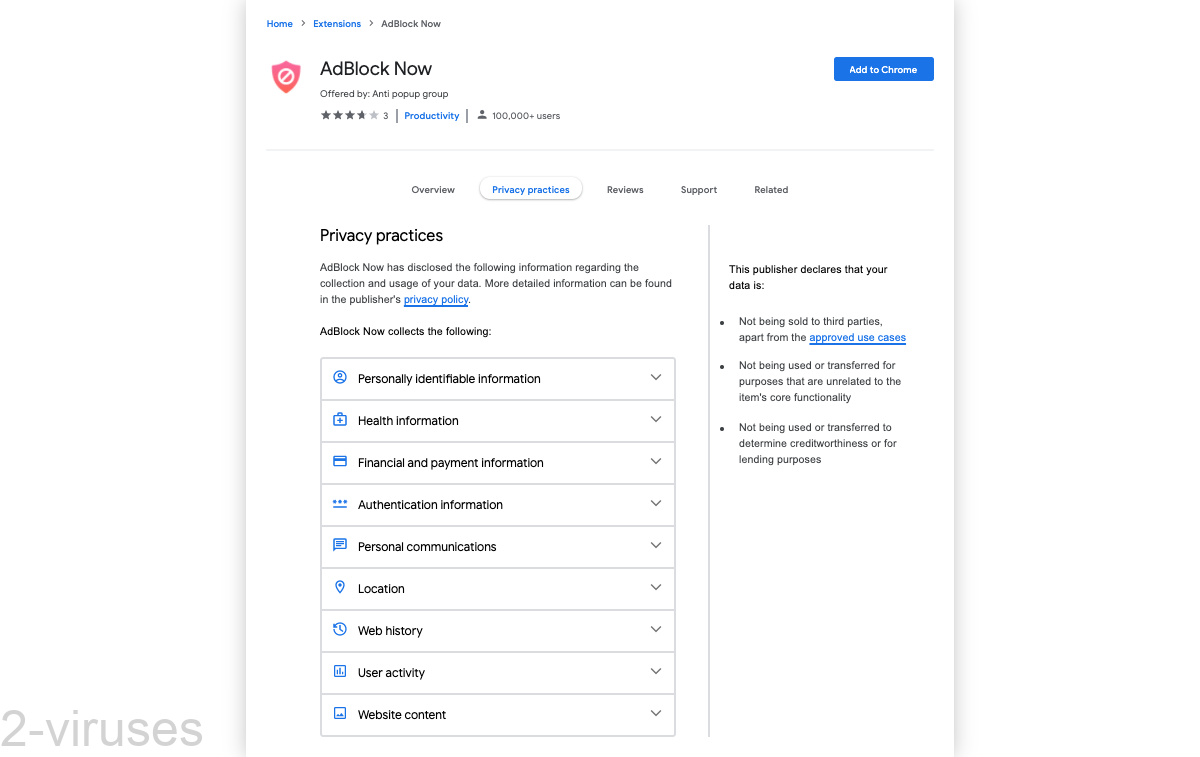Image resolution: width=1200 pixels, height=757 pixels.
Task: Click the users count person icon
Action: (482, 115)
